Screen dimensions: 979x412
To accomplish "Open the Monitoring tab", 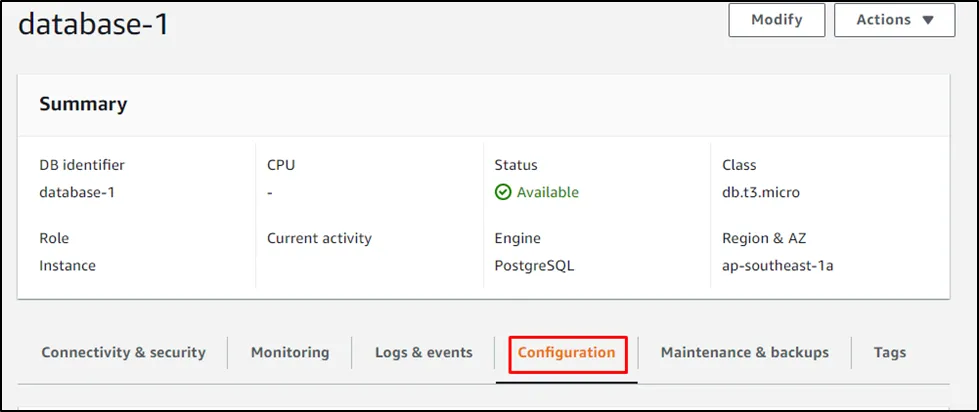I will pos(290,352).
